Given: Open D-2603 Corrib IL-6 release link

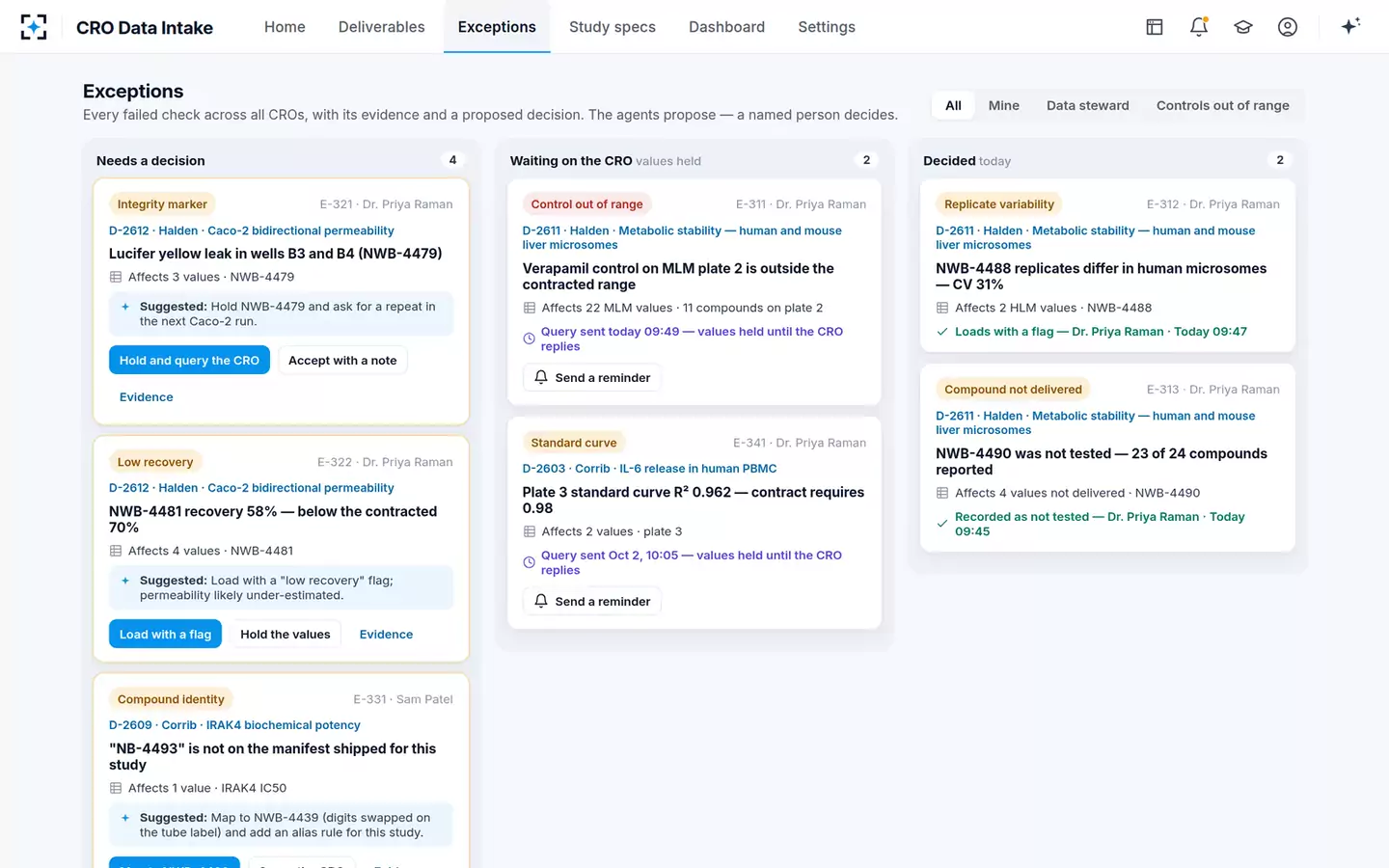Looking at the screenshot, I should pos(649,469).
